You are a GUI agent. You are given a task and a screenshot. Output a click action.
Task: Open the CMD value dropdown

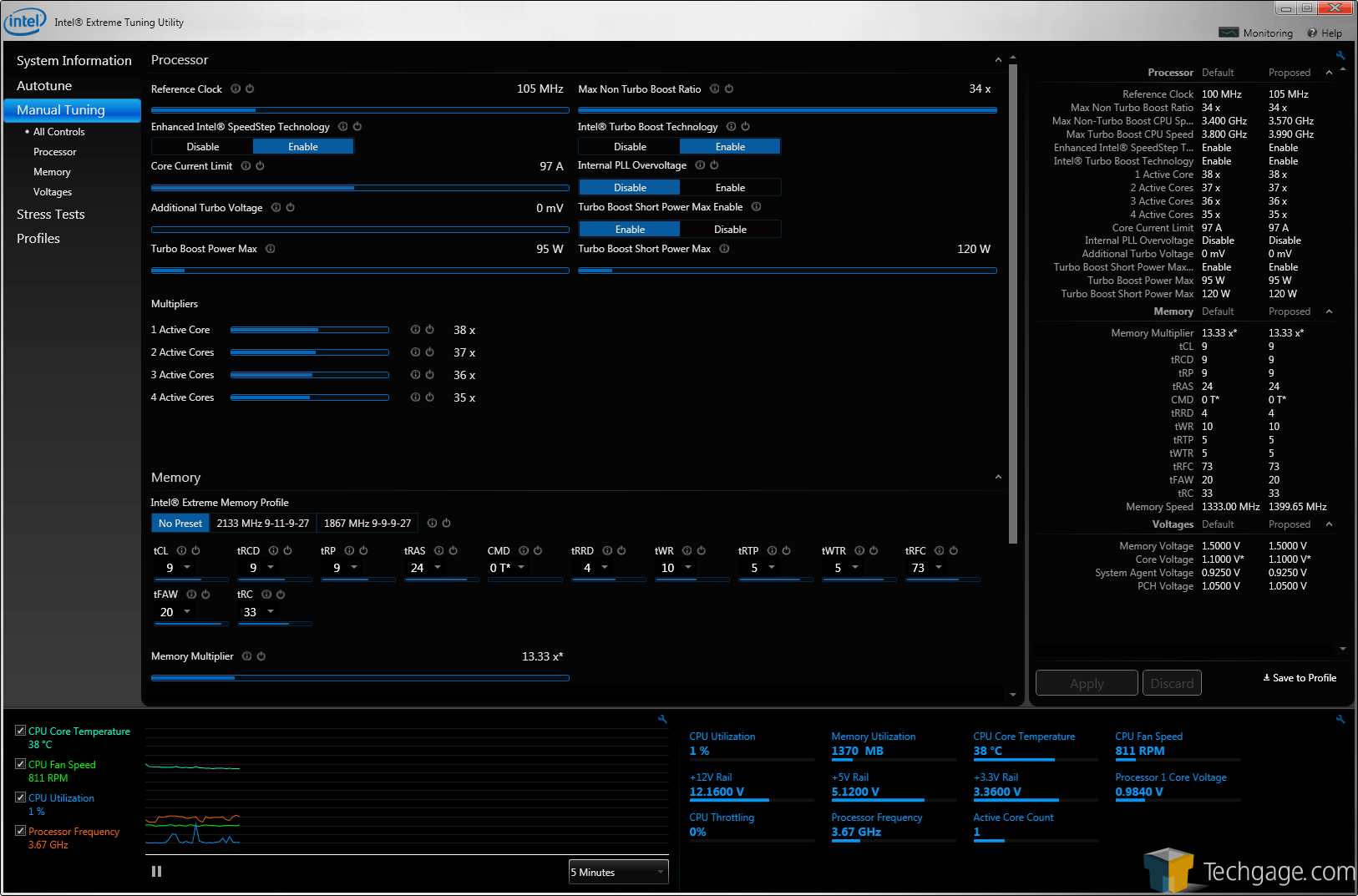coord(521,568)
